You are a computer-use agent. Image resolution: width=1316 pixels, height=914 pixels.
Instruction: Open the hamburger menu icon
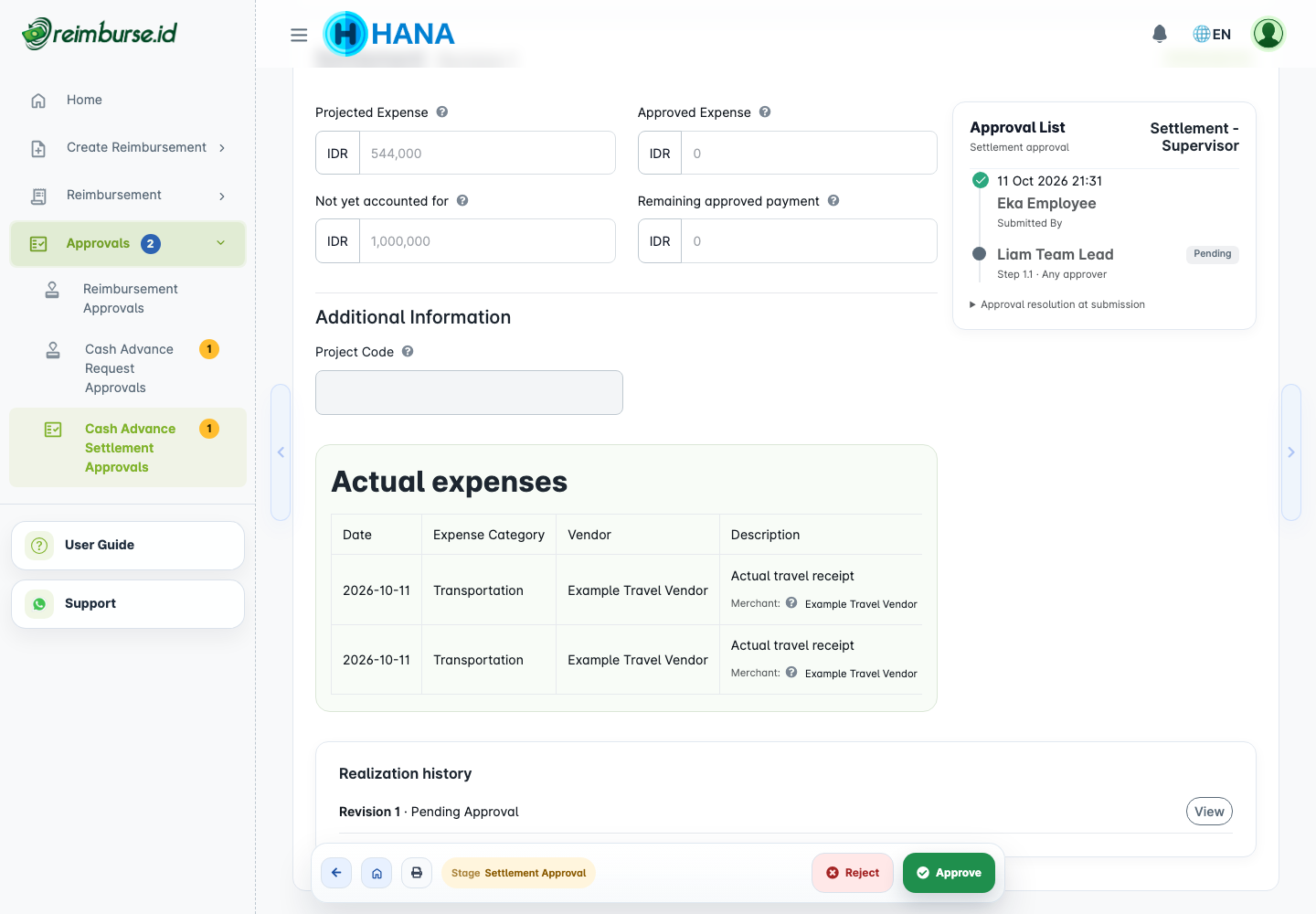click(299, 35)
